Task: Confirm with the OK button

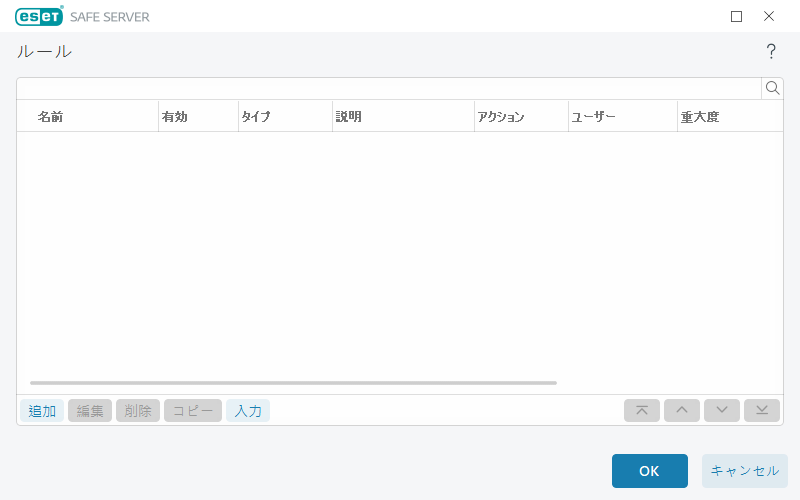Action: coord(649,471)
